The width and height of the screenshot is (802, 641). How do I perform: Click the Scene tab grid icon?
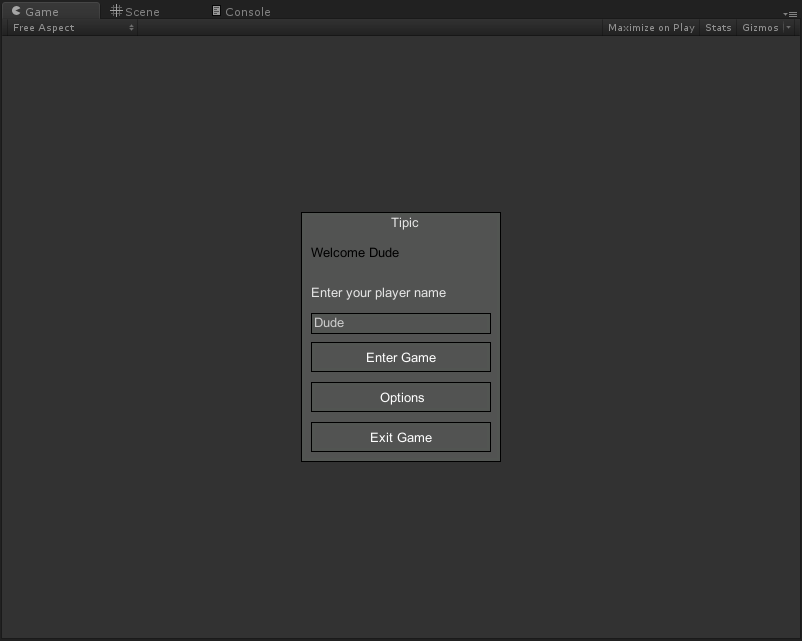pyautogui.click(x=116, y=11)
